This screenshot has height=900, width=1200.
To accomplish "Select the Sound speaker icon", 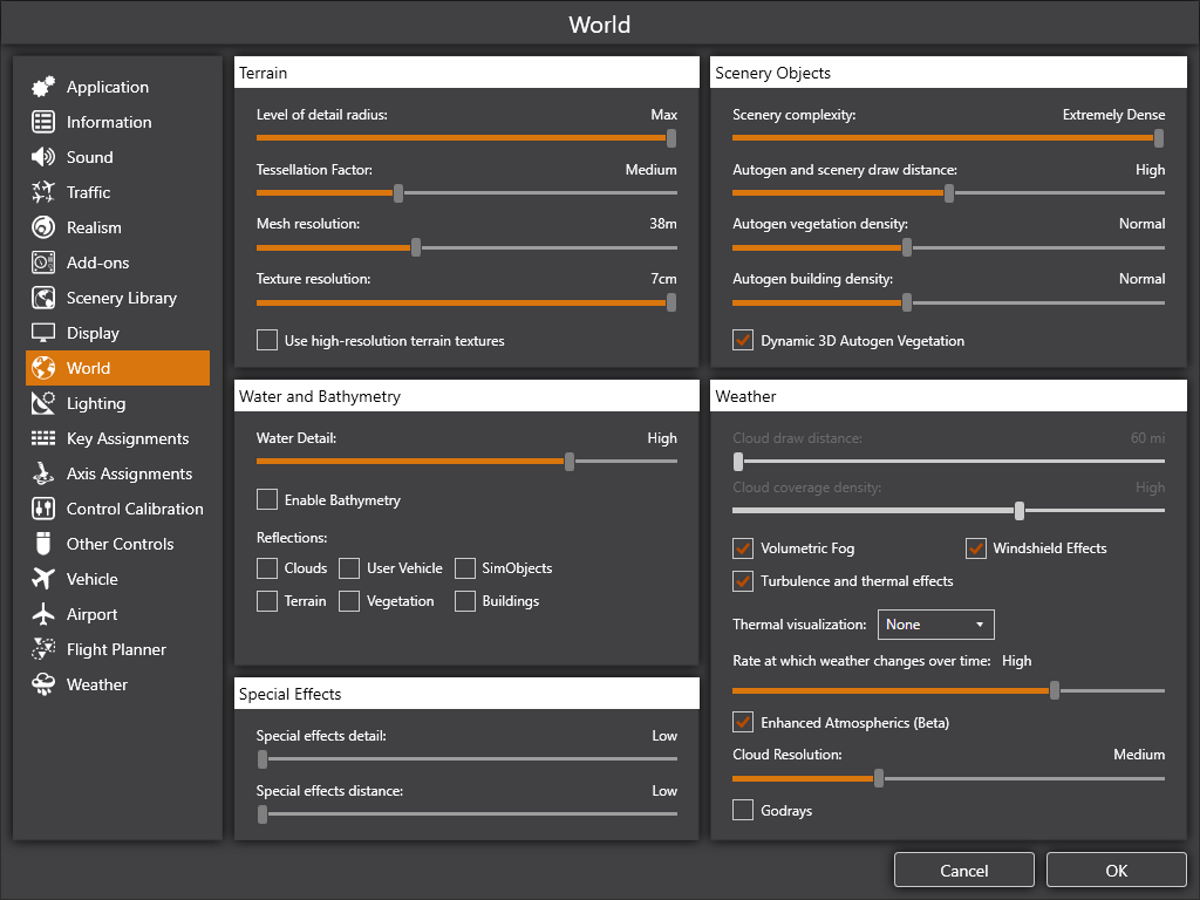I will (x=43, y=157).
